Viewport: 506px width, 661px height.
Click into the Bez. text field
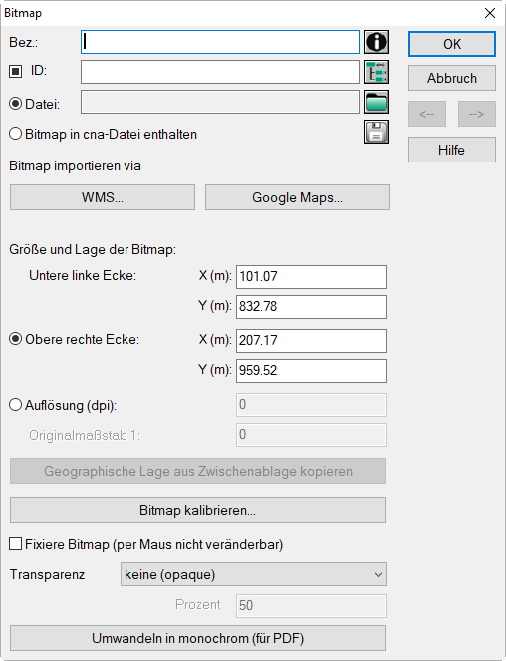tap(220, 42)
